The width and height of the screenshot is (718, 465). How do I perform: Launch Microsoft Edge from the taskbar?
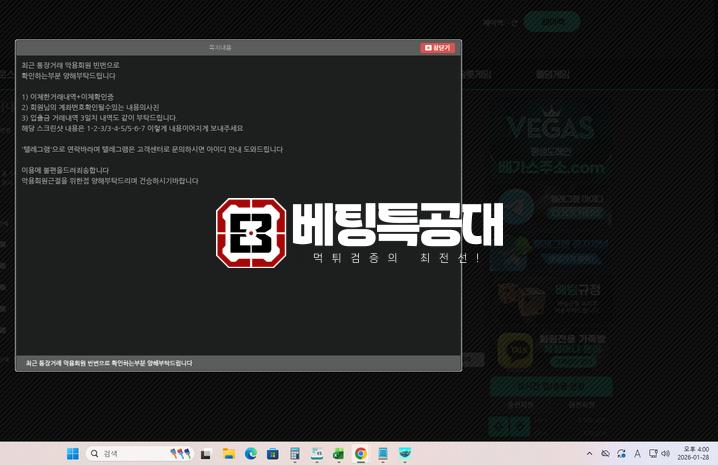pos(250,454)
